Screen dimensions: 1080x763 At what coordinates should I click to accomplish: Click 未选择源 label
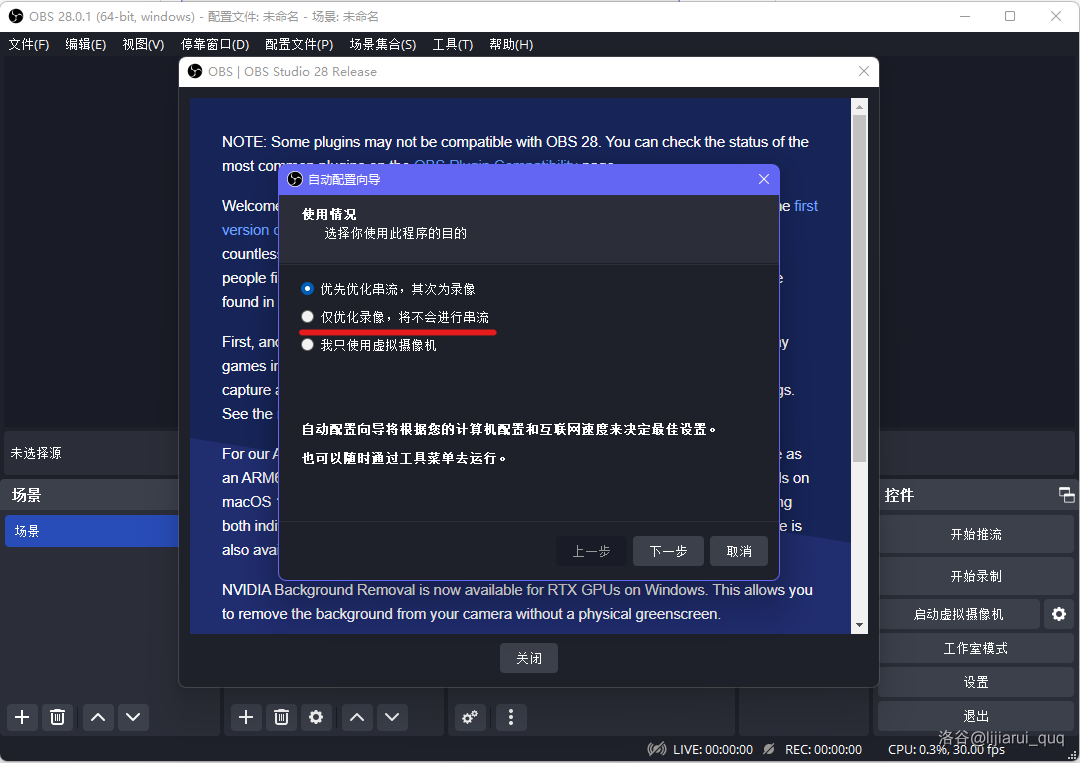point(36,453)
